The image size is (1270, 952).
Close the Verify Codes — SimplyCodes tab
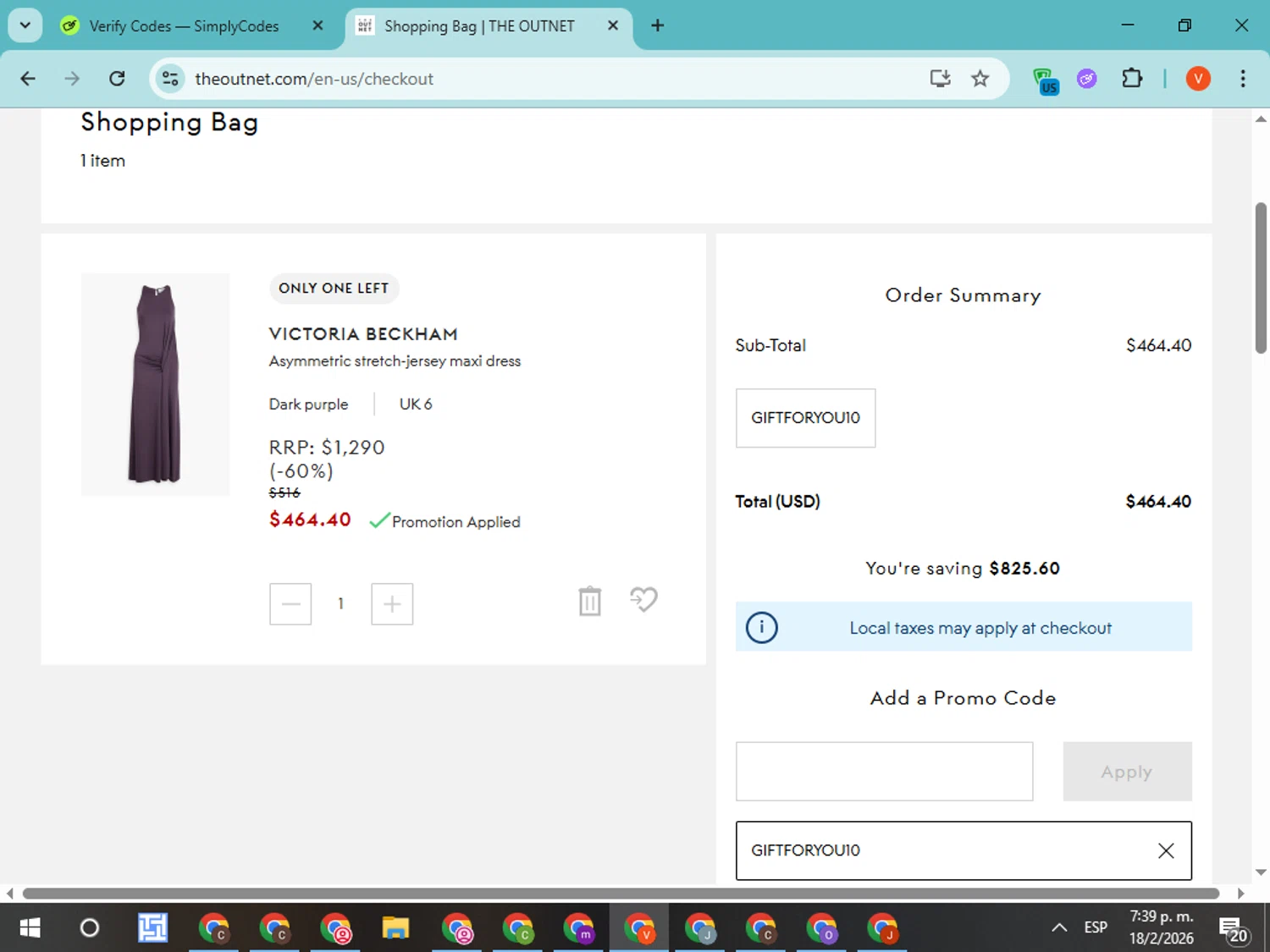pyautogui.click(x=317, y=25)
